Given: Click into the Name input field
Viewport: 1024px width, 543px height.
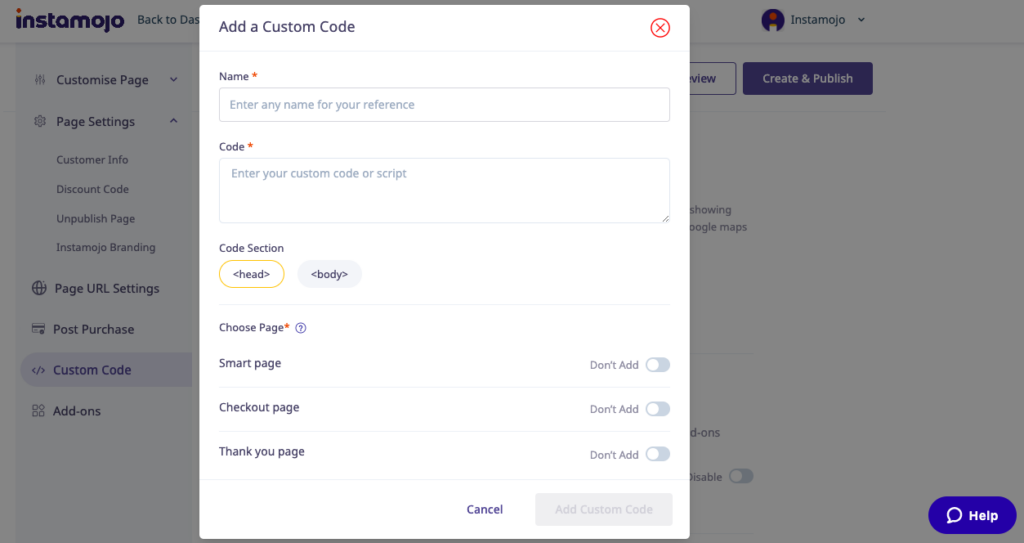Looking at the screenshot, I should tap(444, 105).
